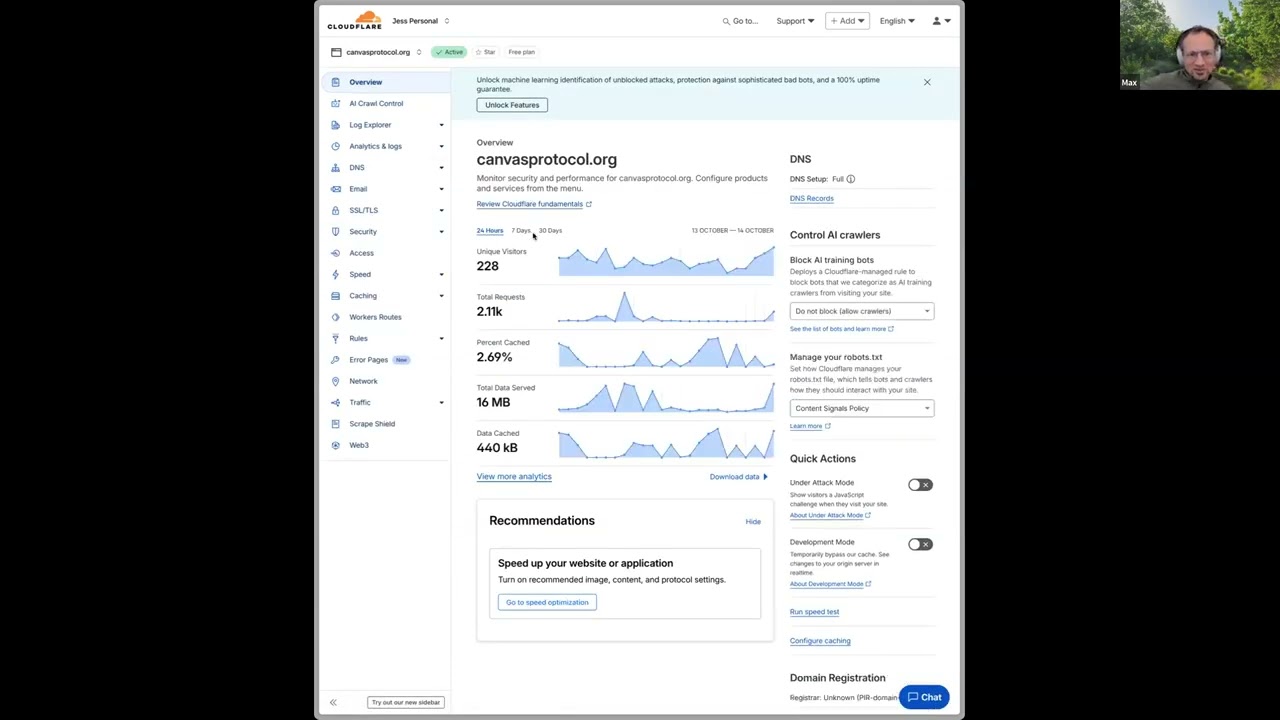Click the Security shield icon
1280x720 pixels.
[336, 231]
